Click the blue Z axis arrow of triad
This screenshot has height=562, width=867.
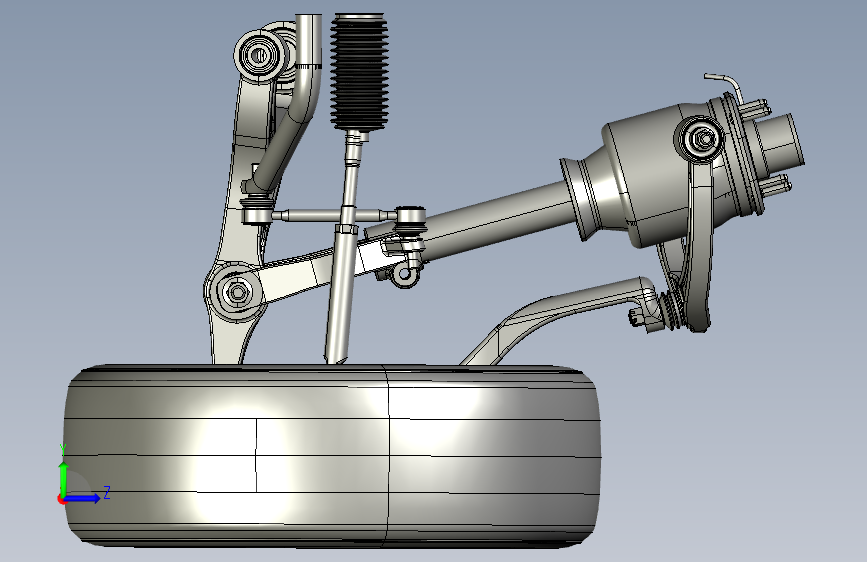pyautogui.click(x=83, y=498)
